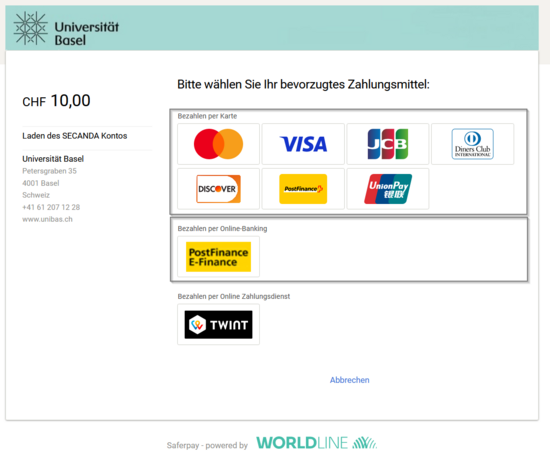The image size is (550, 462).
Task: Choose the Discover card option
Action: pos(218,189)
